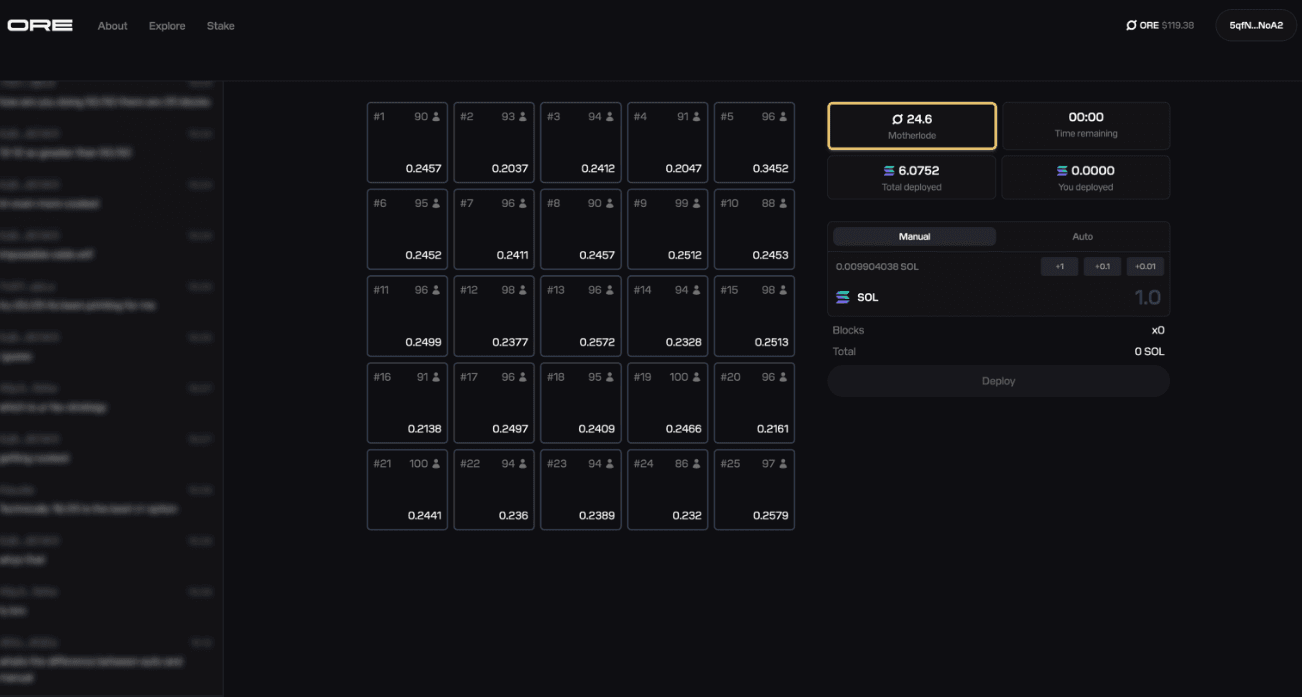Click the ORE logo in header
The height and width of the screenshot is (697, 1302).
click(x=40, y=25)
